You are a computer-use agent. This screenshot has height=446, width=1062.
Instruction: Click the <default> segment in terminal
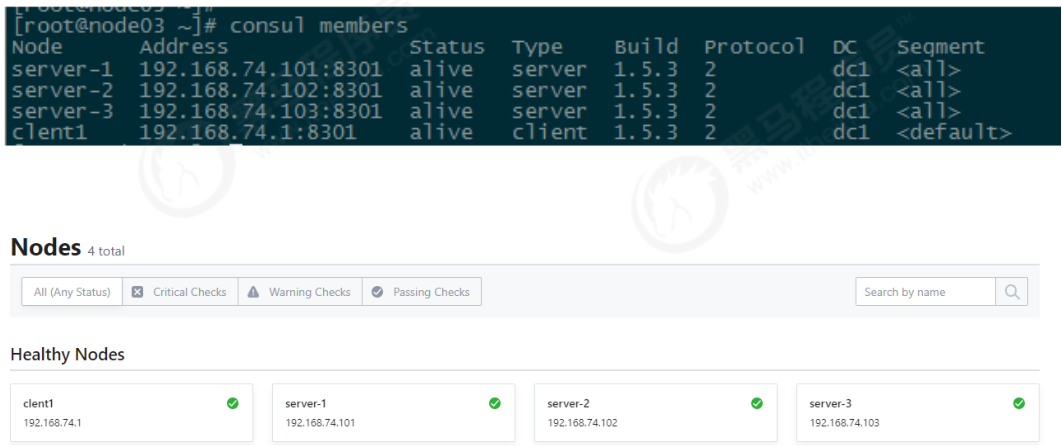tap(954, 132)
